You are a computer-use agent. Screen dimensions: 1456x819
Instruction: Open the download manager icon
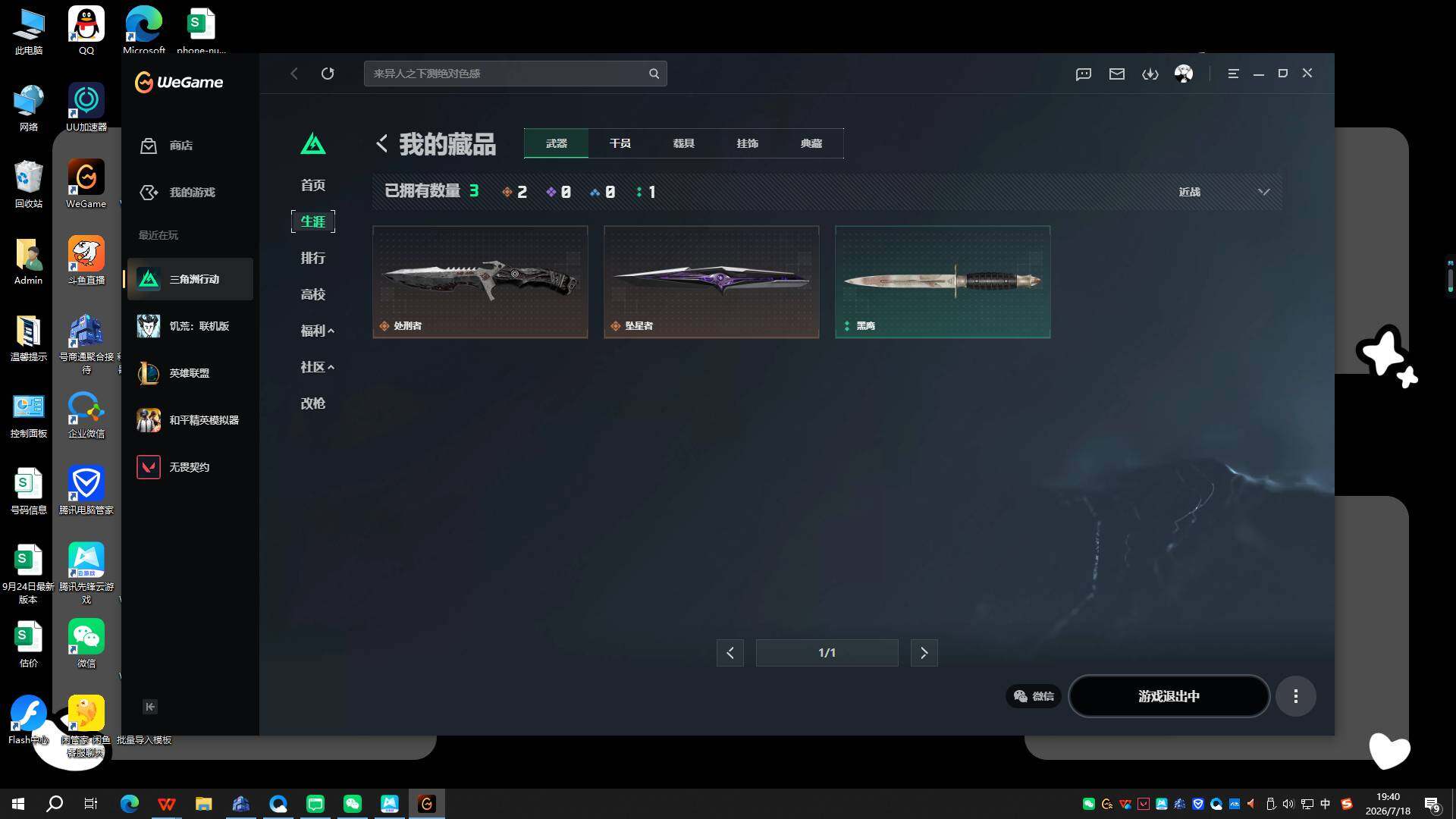click(x=1150, y=74)
